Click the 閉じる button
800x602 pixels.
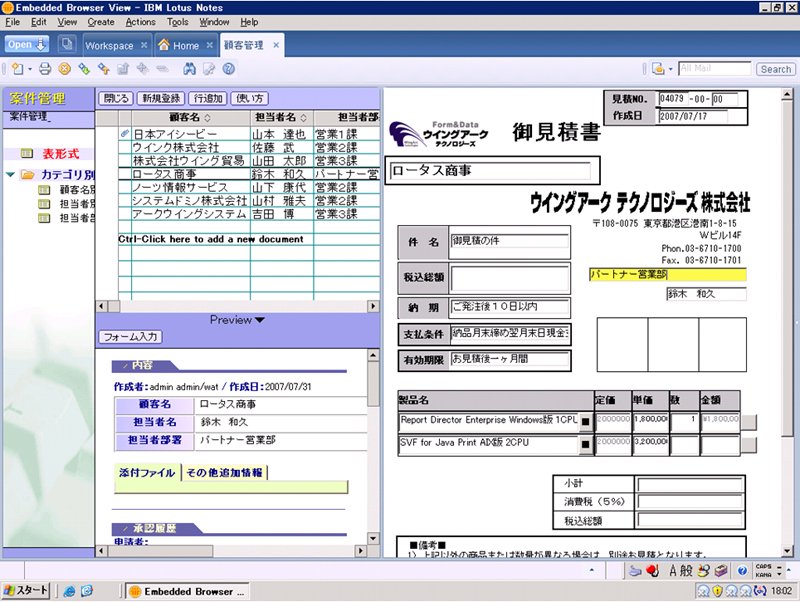click(116, 98)
